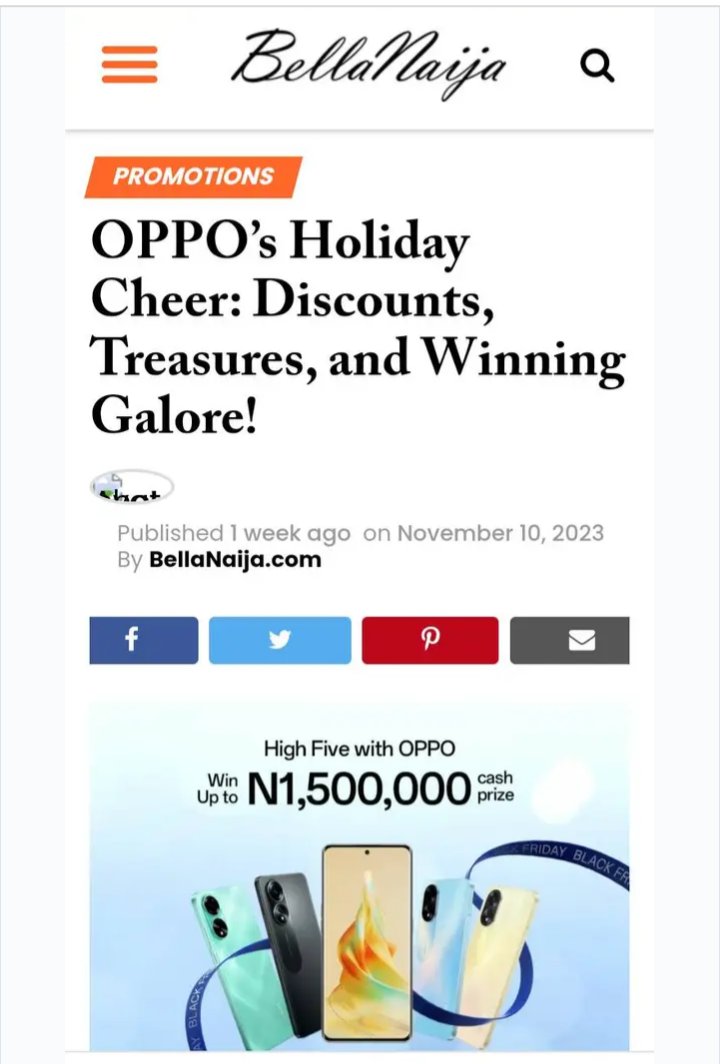Share article on Twitter
This screenshot has height=1064, width=720.
point(280,640)
